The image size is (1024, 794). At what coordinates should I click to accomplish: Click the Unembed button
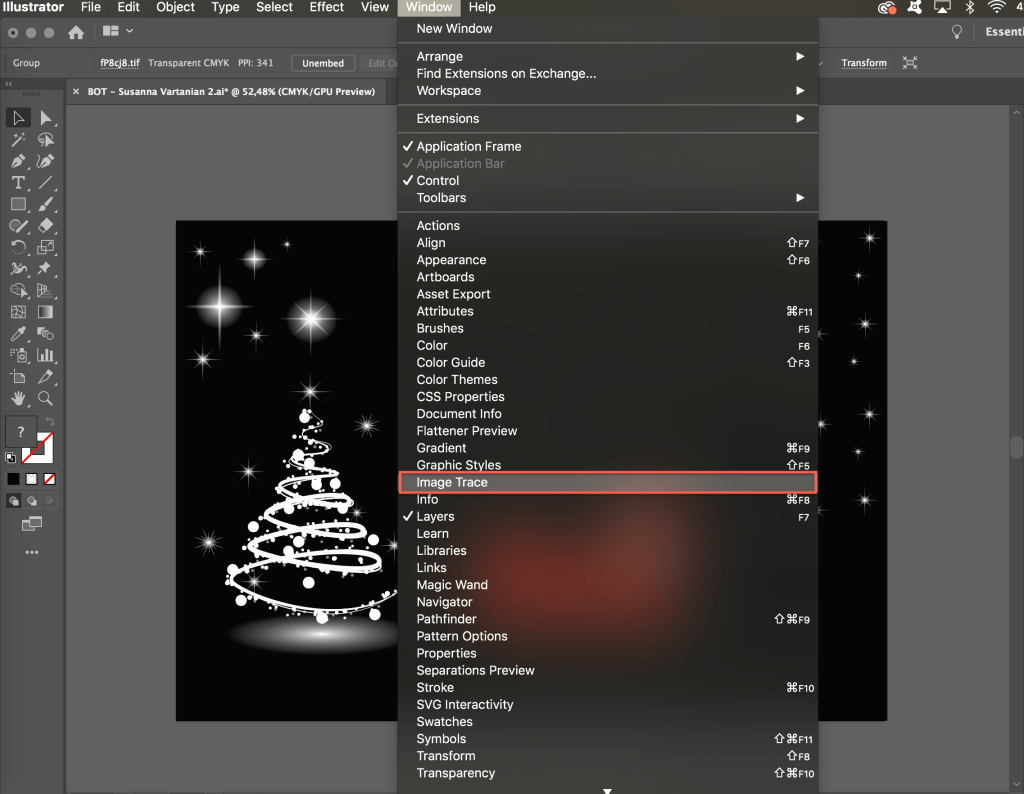(323, 63)
